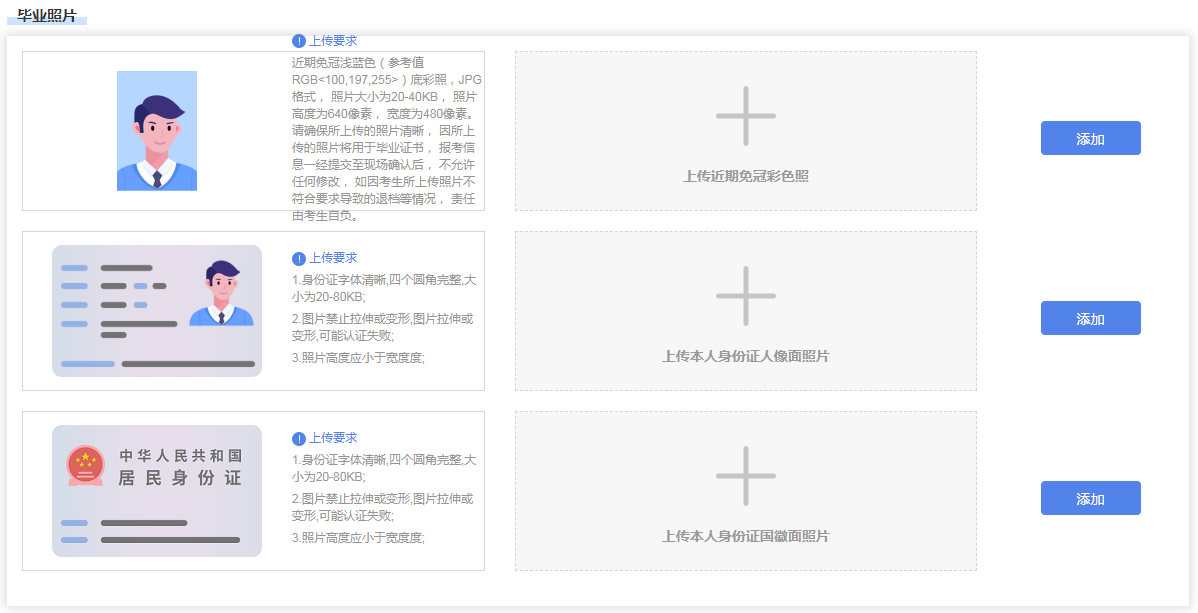Select the sample ID card portrait side image

(x=157, y=311)
